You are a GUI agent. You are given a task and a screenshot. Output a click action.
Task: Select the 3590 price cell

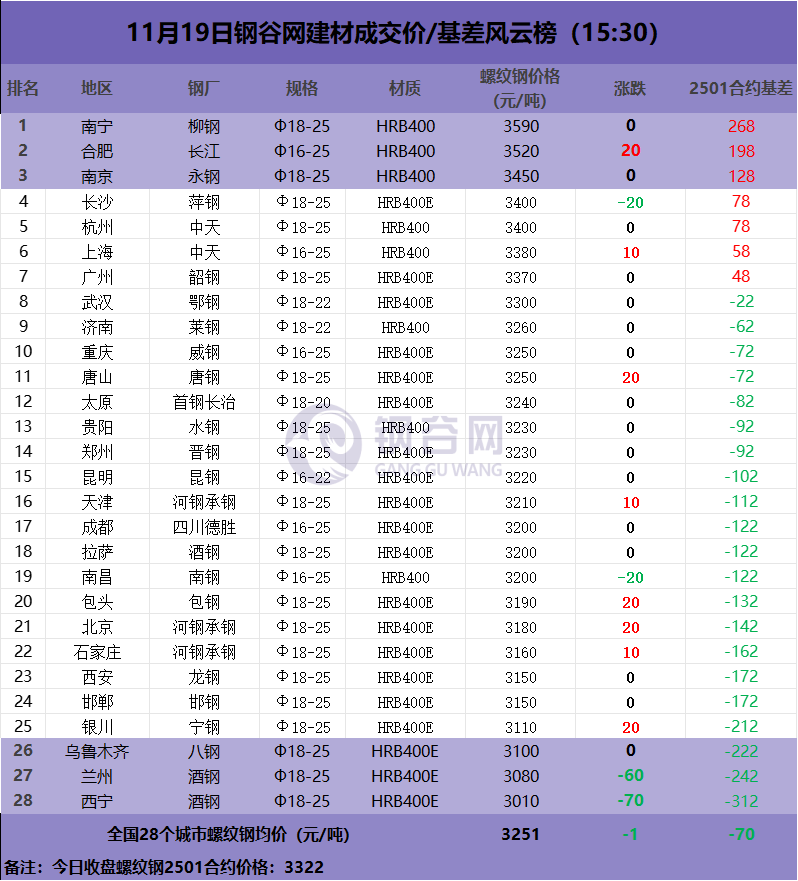pos(520,126)
